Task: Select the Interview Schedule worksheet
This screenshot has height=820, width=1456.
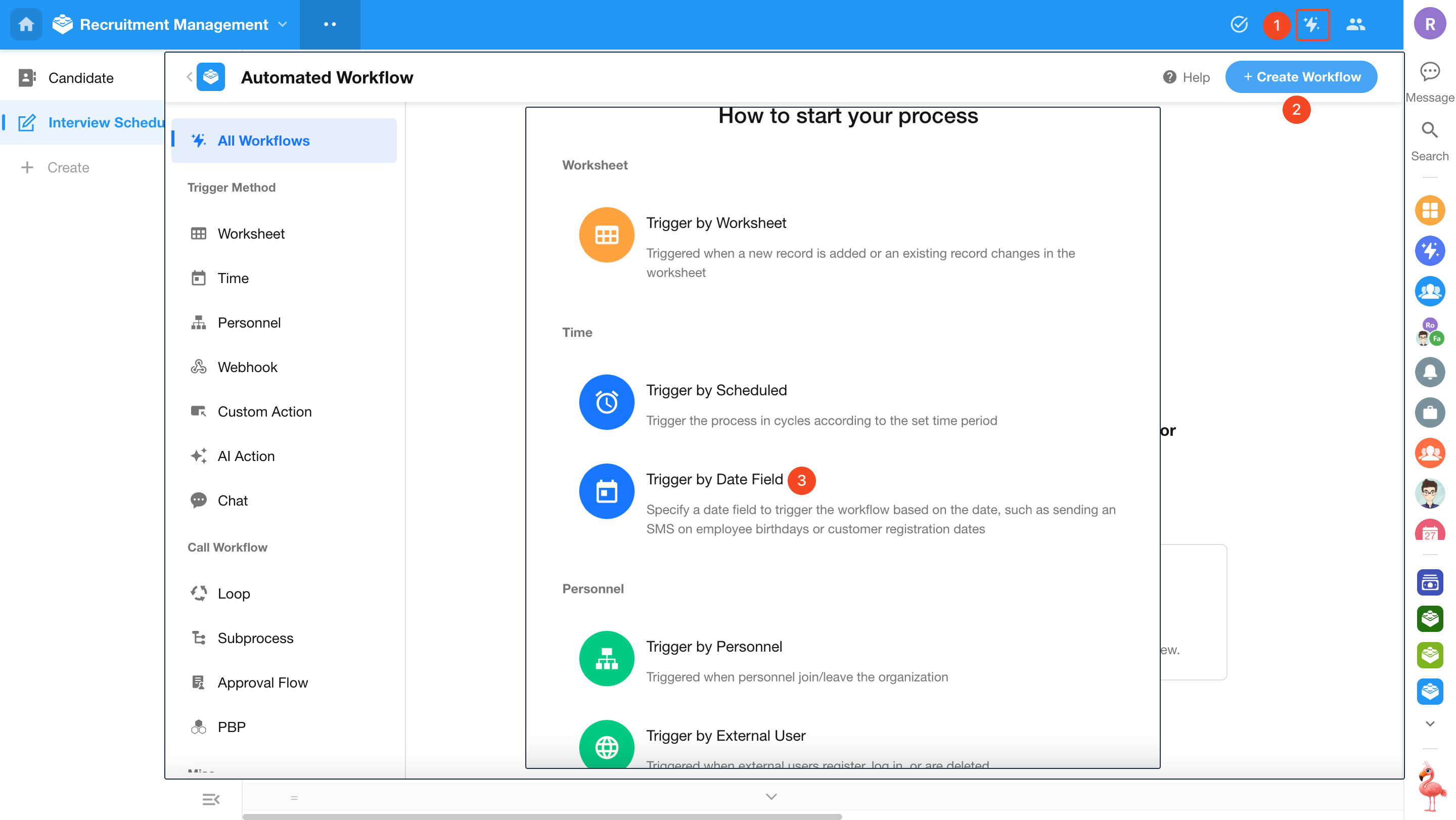Action: point(82,123)
